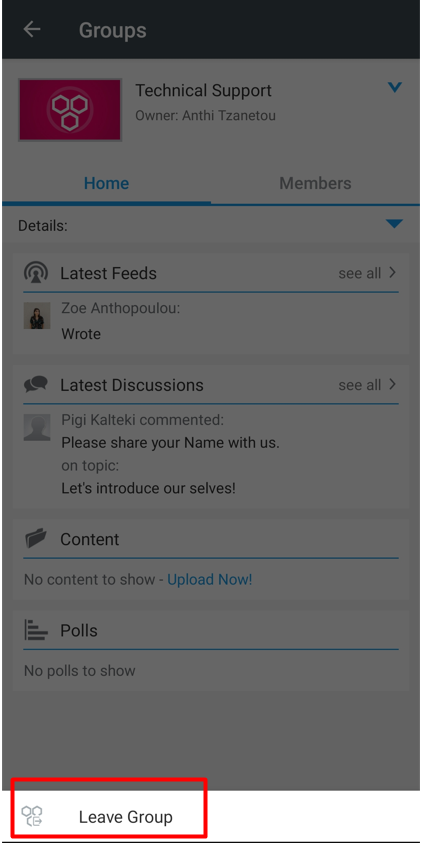Tap the chevron next to Latest Feeds see all

393,273
